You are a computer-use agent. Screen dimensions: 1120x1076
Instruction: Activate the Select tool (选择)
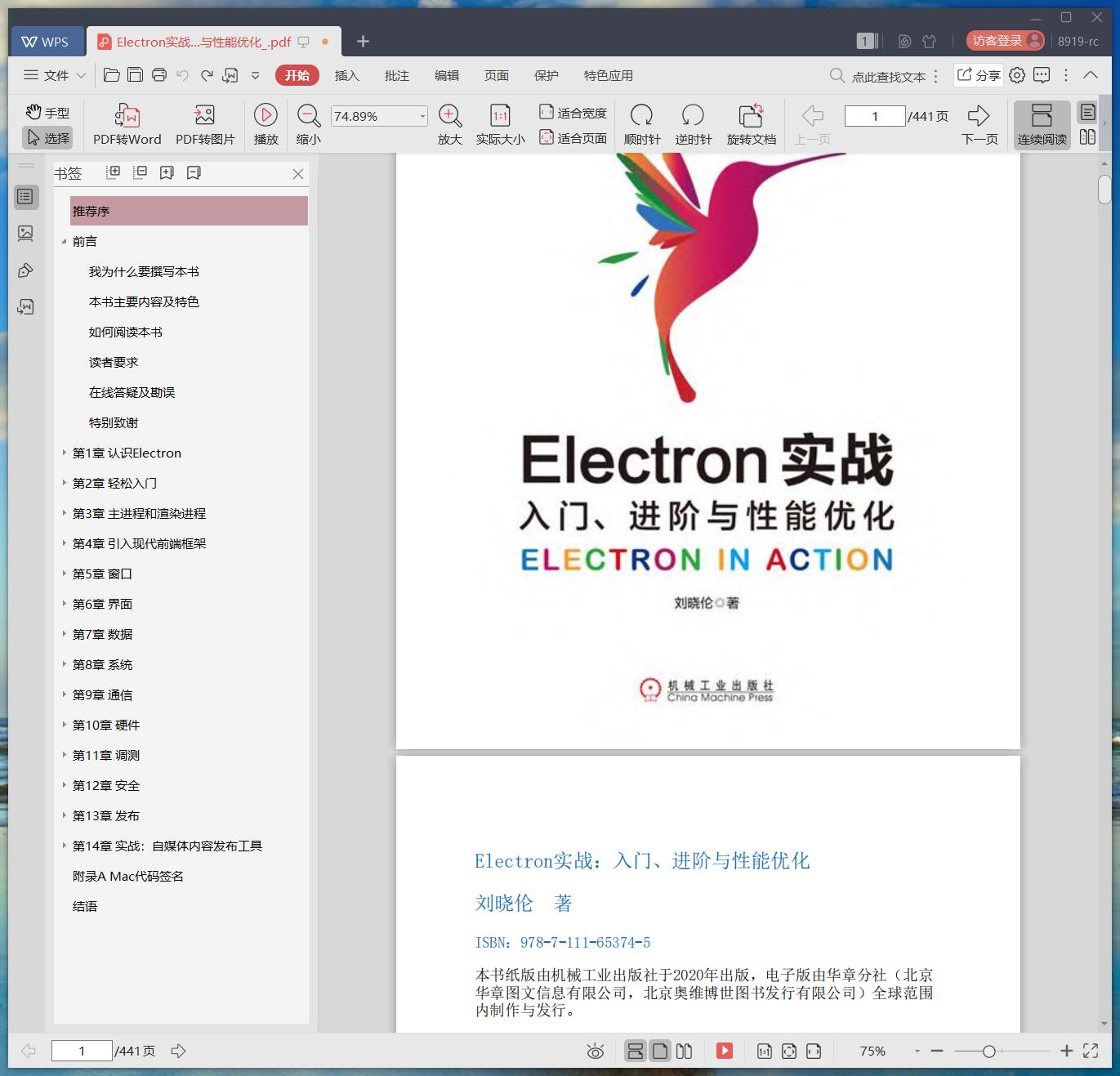click(47, 138)
